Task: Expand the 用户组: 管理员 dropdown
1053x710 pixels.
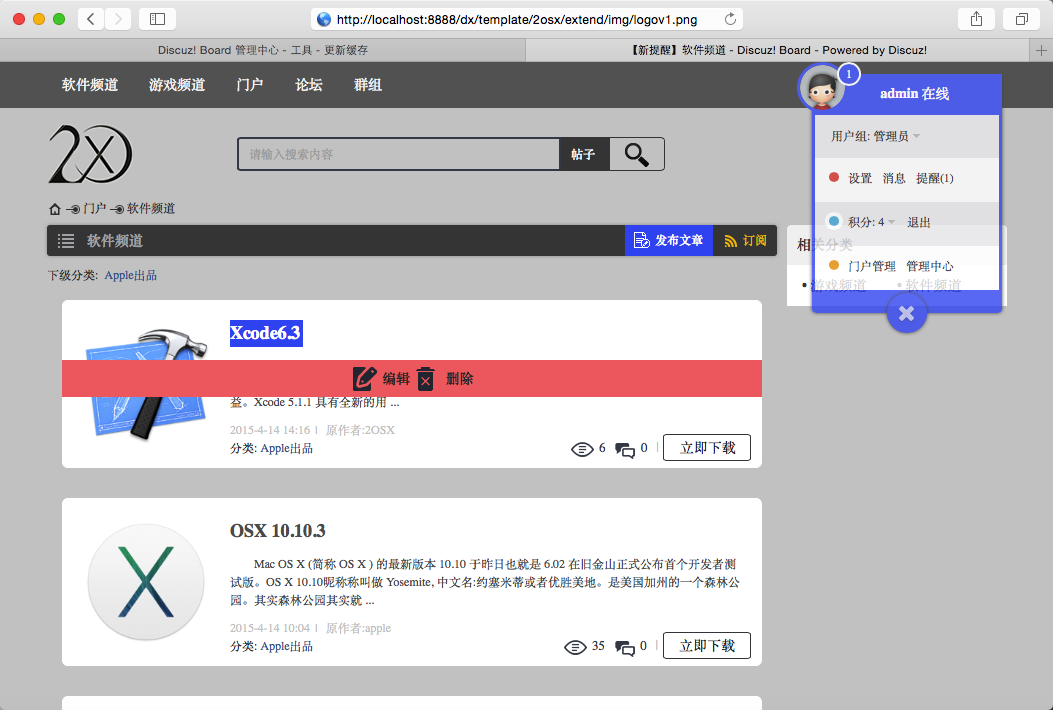Action: (x=875, y=136)
